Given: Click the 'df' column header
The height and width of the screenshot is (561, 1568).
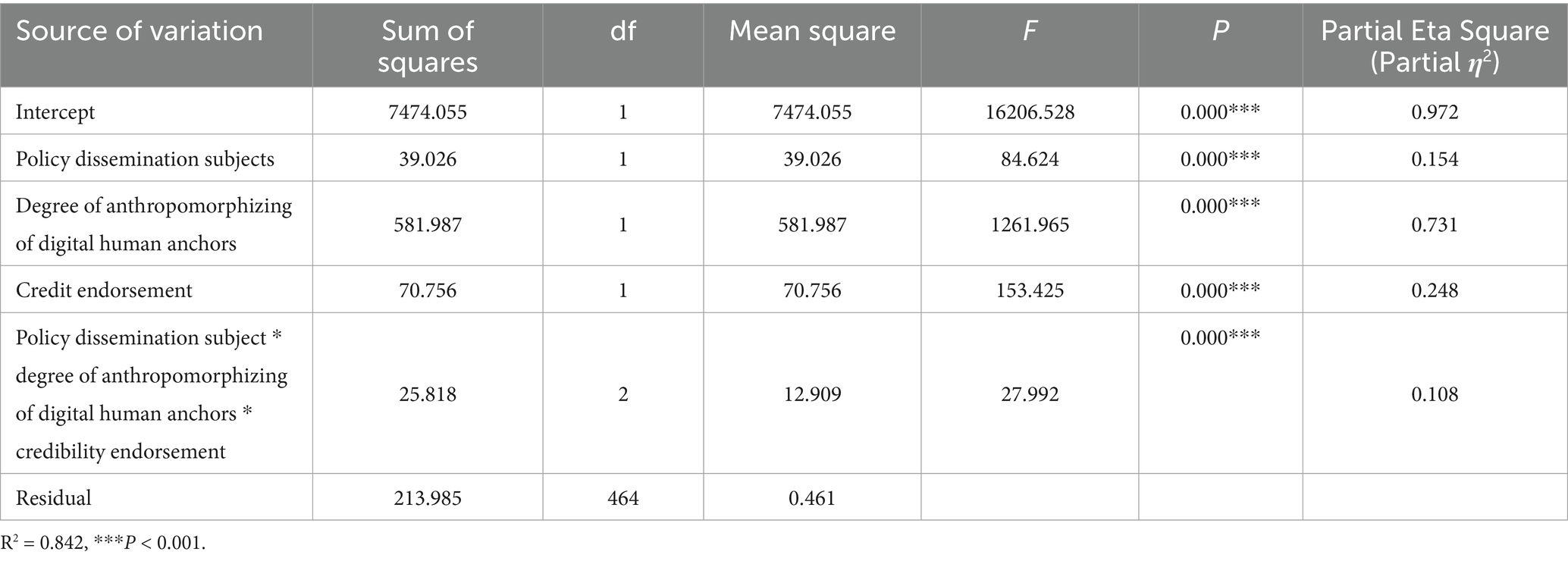Looking at the screenshot, I should point(622,31).
